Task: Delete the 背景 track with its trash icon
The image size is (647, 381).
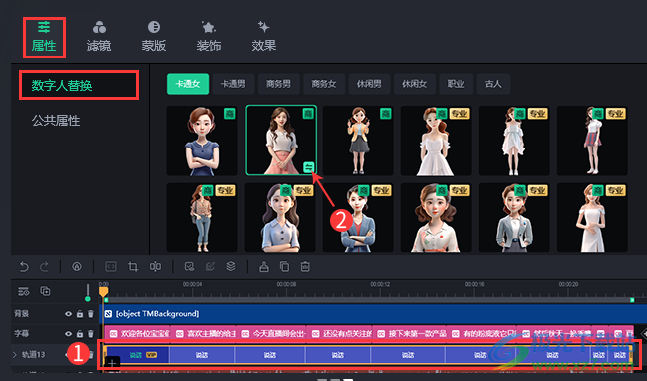Action: [x=91, y=314]
